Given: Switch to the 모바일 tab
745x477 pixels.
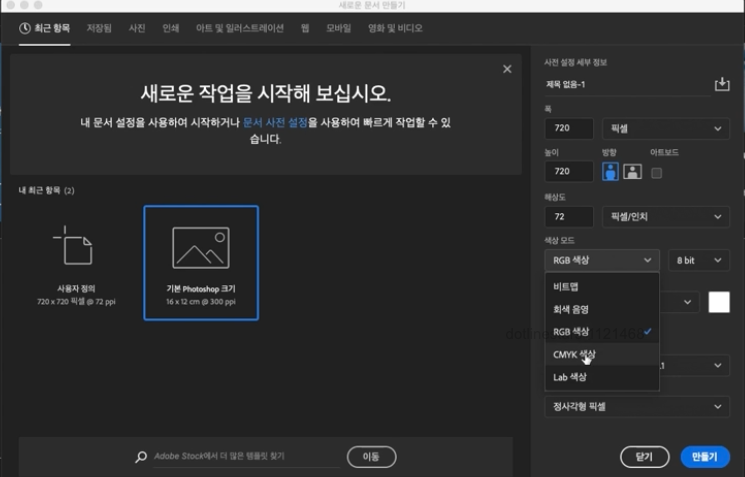Looking at the screenshot, I should click(x=338, y=29).
